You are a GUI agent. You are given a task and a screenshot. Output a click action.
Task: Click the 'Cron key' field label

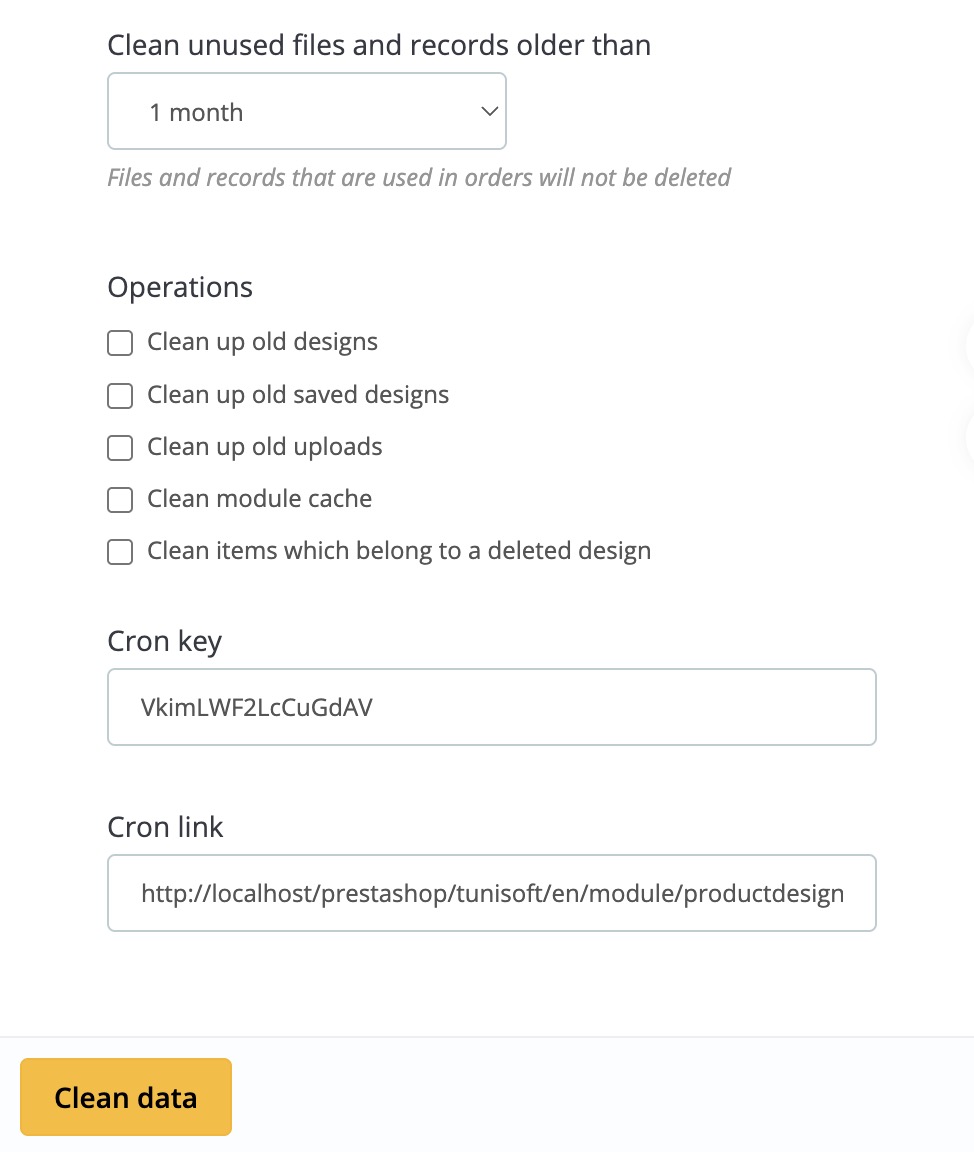pyautogui.click(x=165, y=641)
